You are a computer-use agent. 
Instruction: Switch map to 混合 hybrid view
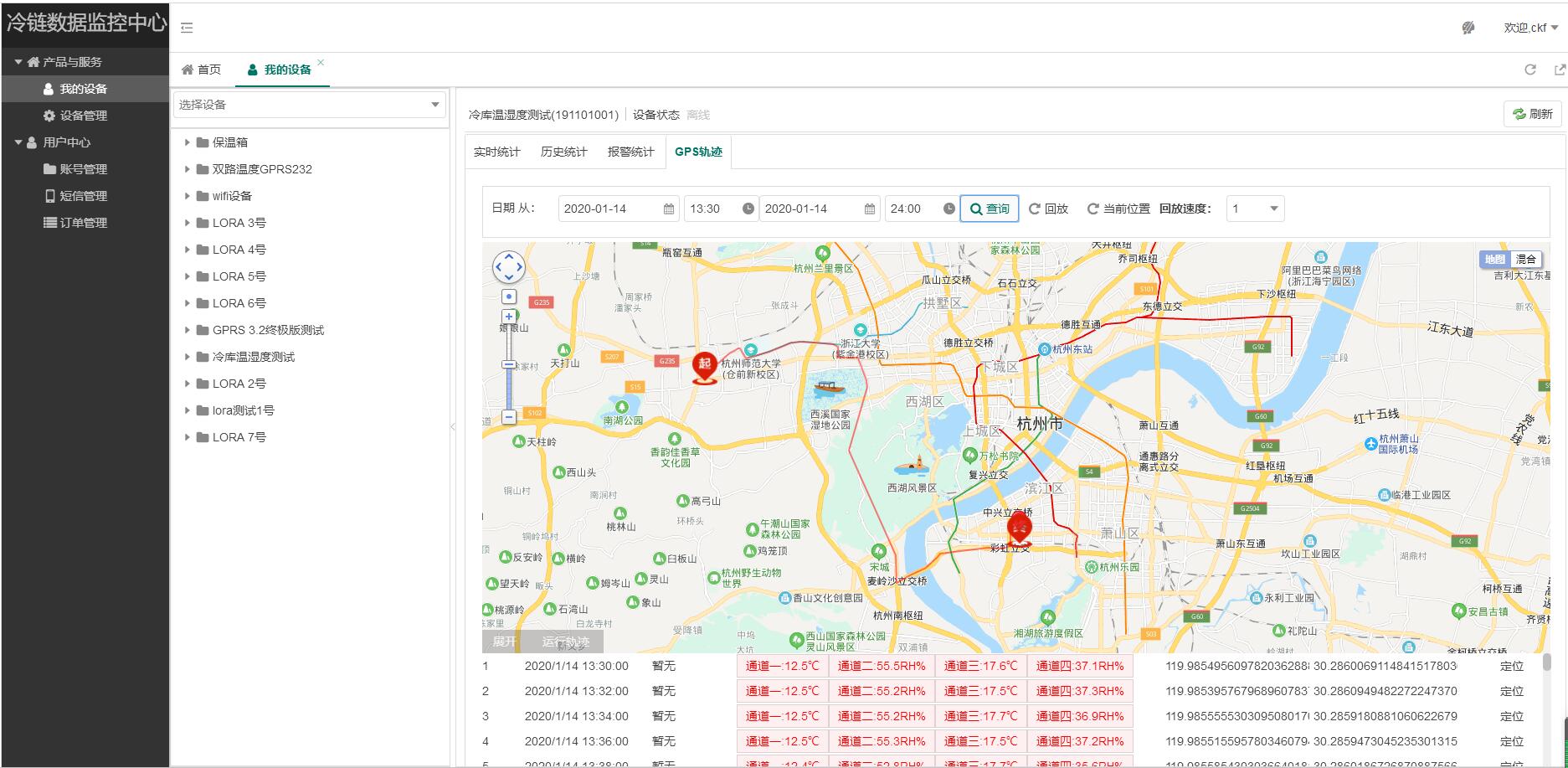click(1526, 260)
